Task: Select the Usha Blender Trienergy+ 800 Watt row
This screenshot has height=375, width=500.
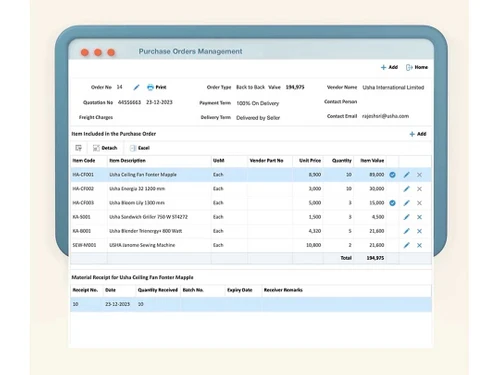Action: click(251, 231)
